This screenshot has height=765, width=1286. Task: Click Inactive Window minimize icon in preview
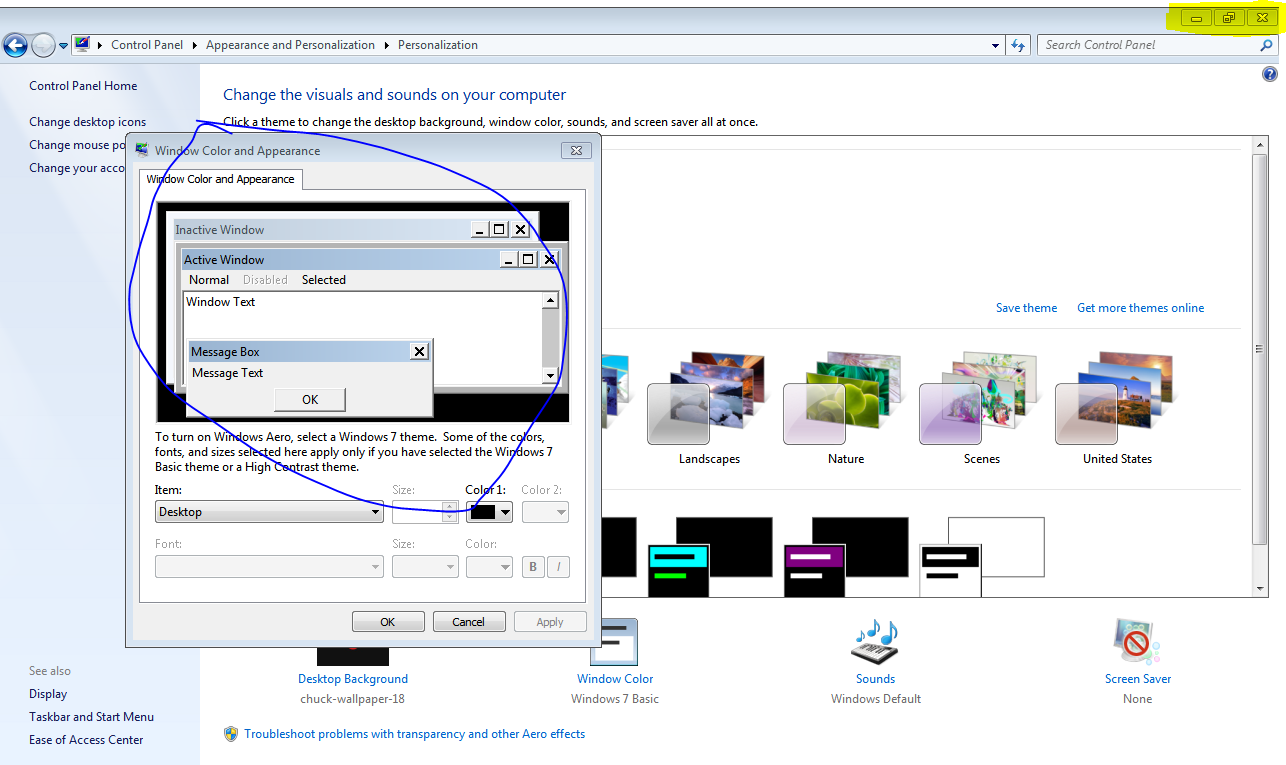480,230
